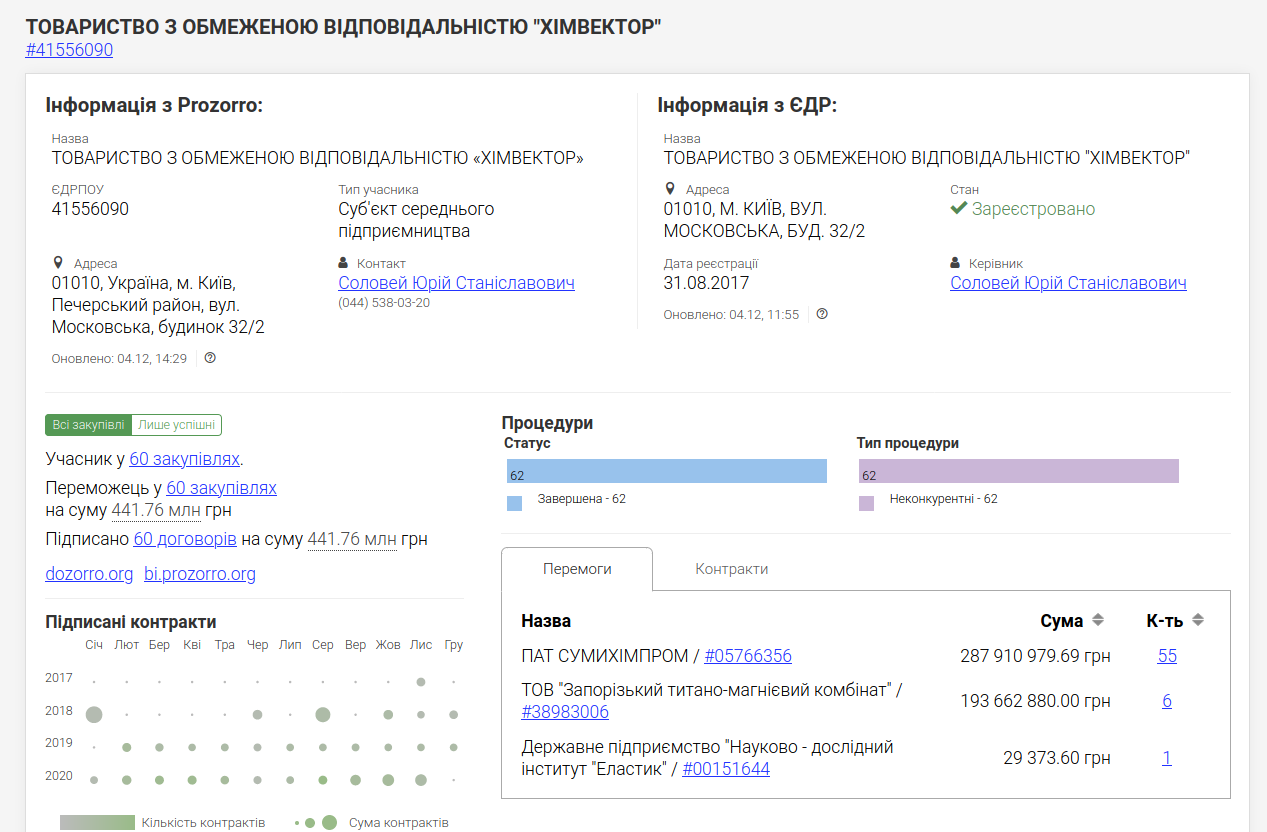
Task: Select the Всі закупівлі filter option
Action: point(87,424)
